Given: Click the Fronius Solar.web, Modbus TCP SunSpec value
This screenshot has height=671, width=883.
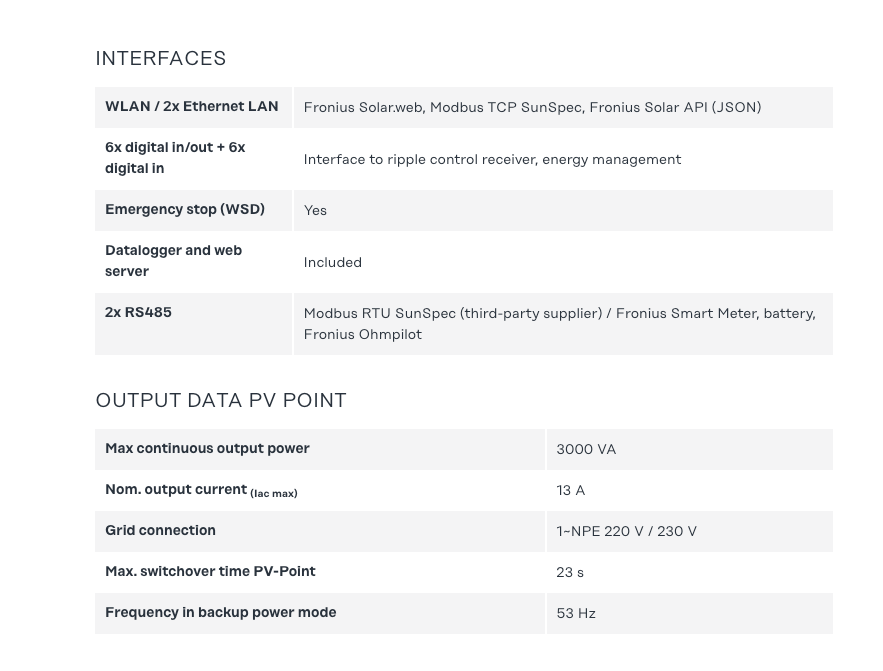Looking at the screenshot, I should [532, 107].
